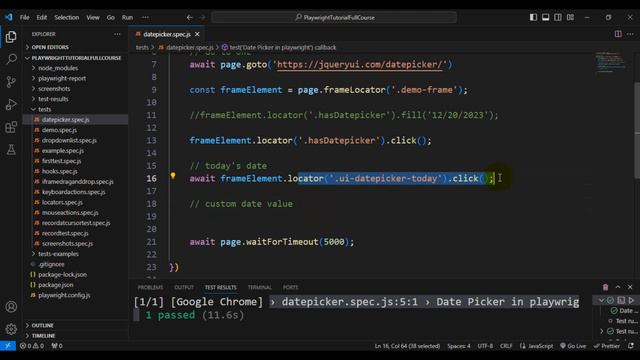Maximize the panel with the up chevron
The image size is (640, 360).
pos(618,287)
